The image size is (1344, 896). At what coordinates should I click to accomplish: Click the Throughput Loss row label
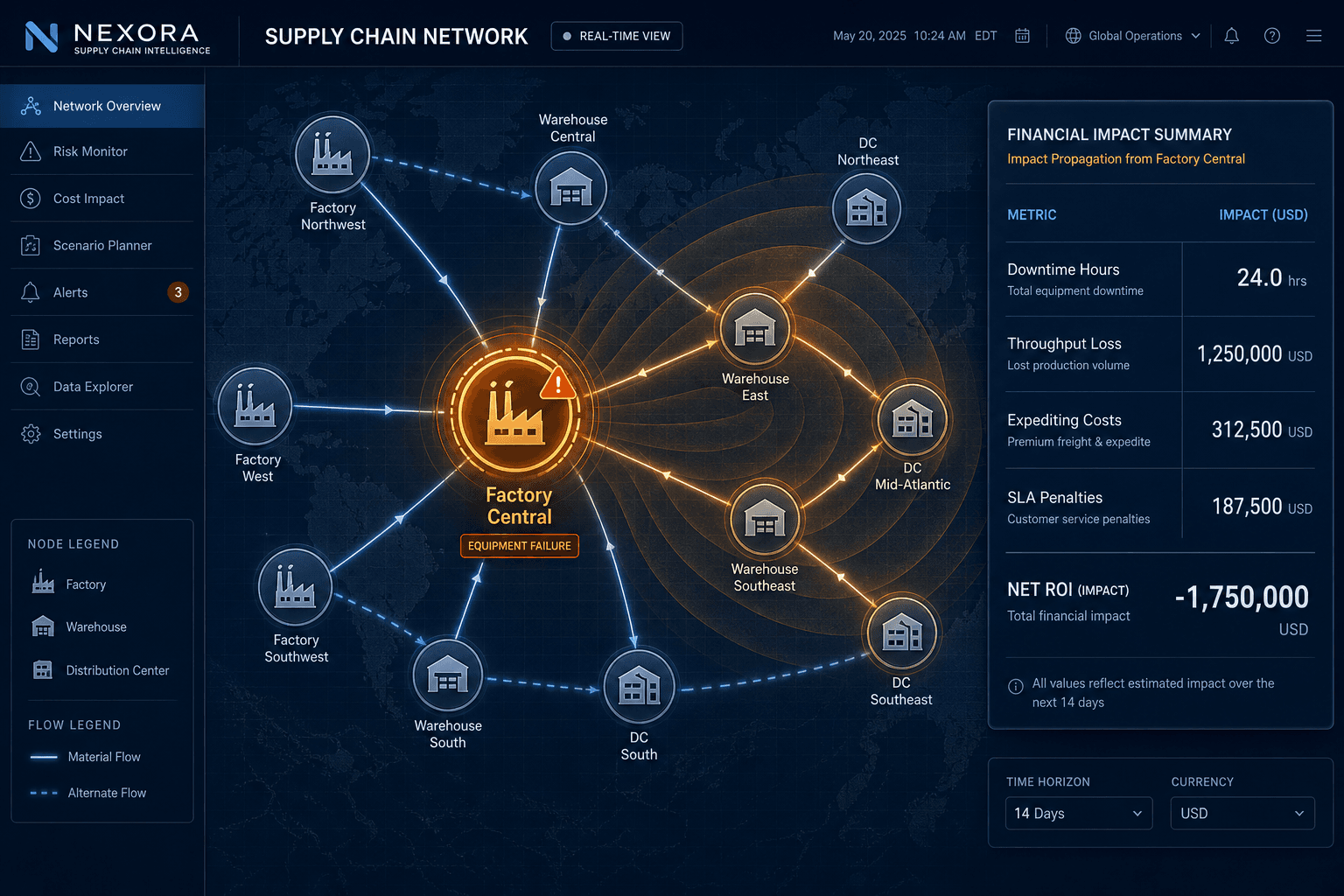coord(1064,344)
